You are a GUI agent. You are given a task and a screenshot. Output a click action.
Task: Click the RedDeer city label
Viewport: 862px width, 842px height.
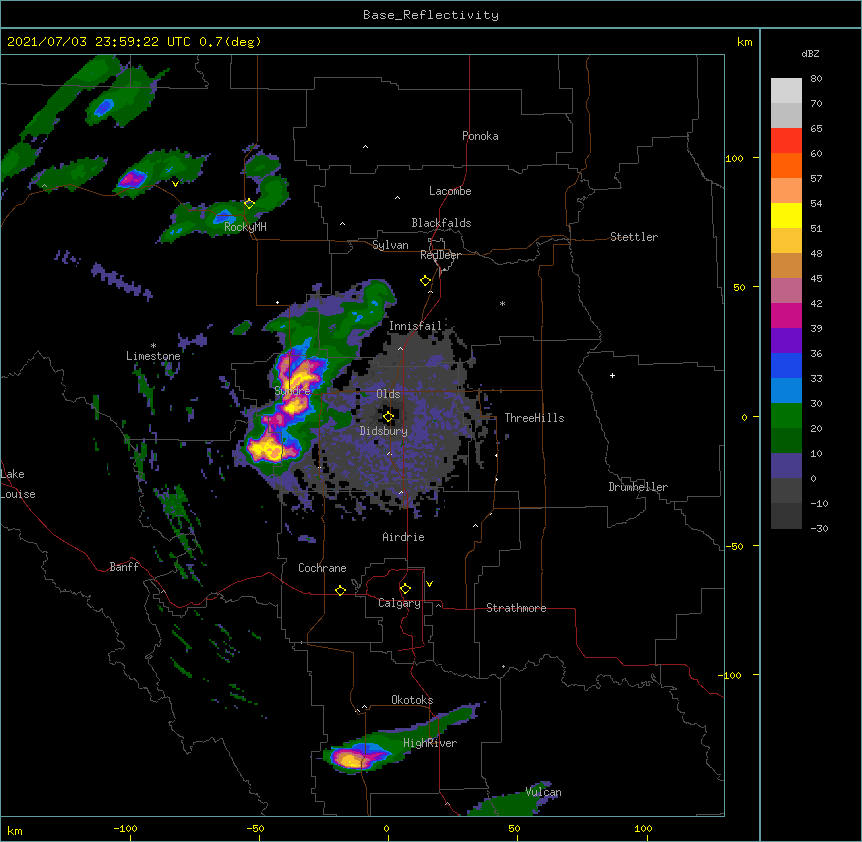(440, 255)
